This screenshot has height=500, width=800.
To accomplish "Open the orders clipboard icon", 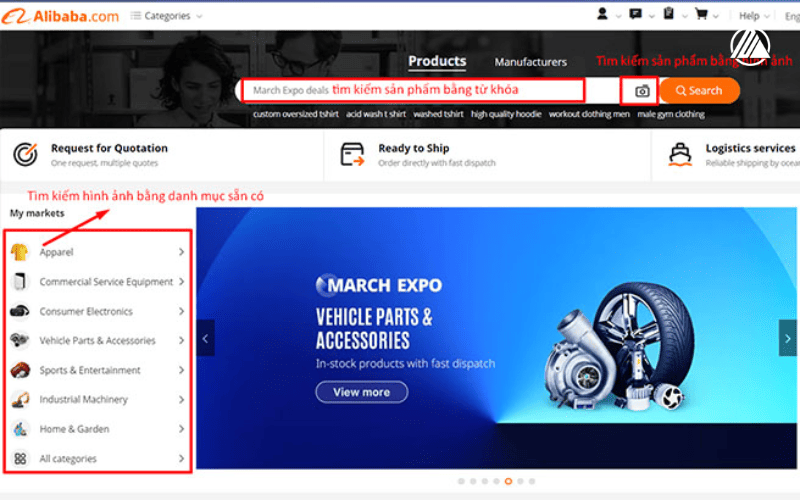I will 668,13.
